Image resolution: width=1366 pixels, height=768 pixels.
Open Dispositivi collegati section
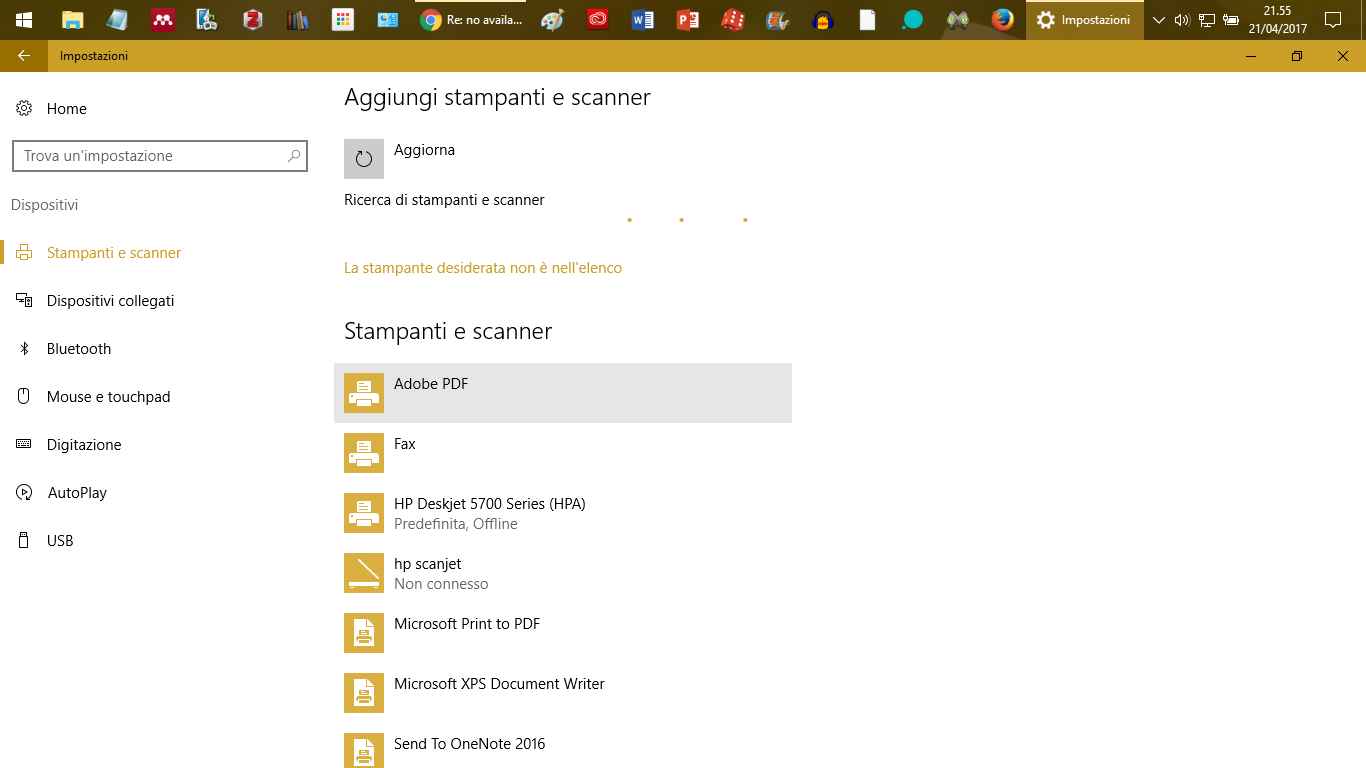pyautogui.click(x=110, y=301)
